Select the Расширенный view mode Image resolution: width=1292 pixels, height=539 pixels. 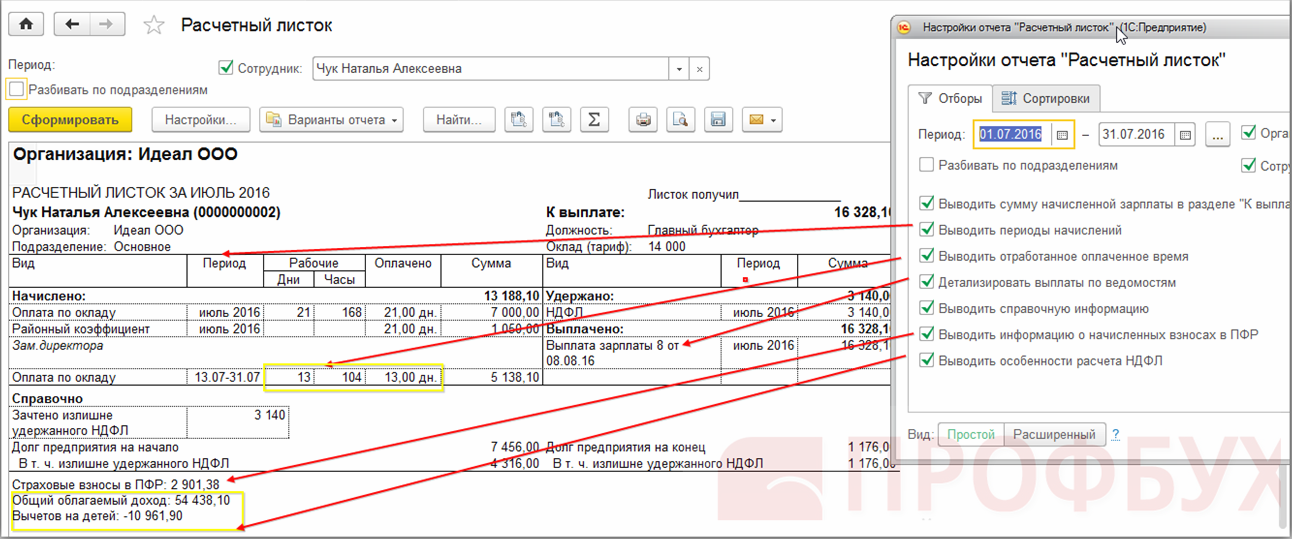point(1054,435)
